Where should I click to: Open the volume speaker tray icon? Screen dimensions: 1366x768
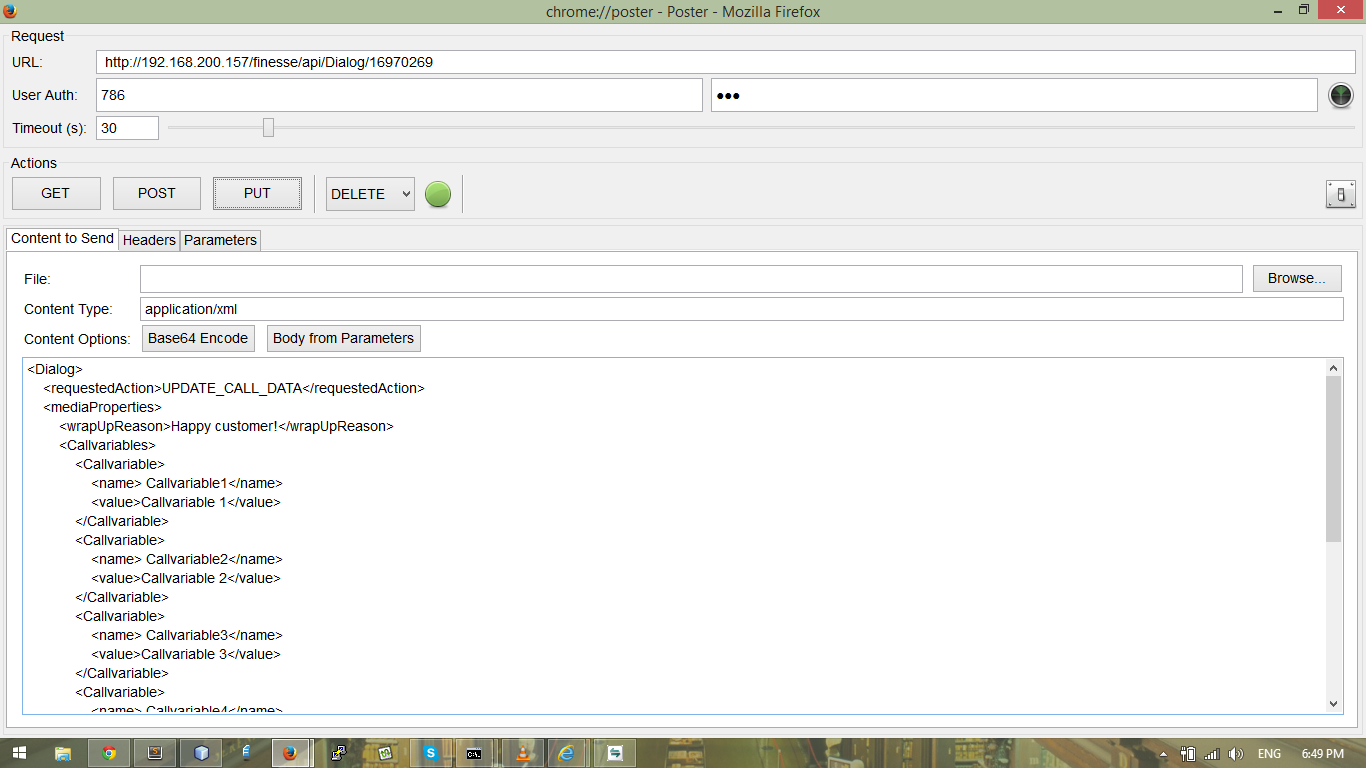pos(1236,753)
